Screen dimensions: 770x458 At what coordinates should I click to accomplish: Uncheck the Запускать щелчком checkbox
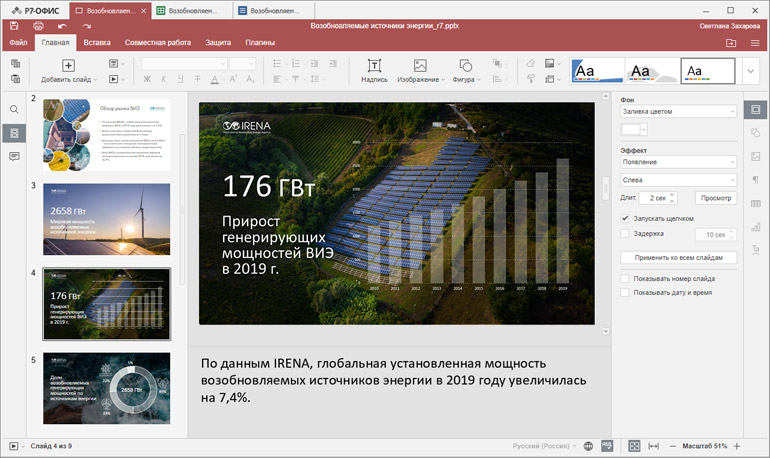click(x=625, y=218)
